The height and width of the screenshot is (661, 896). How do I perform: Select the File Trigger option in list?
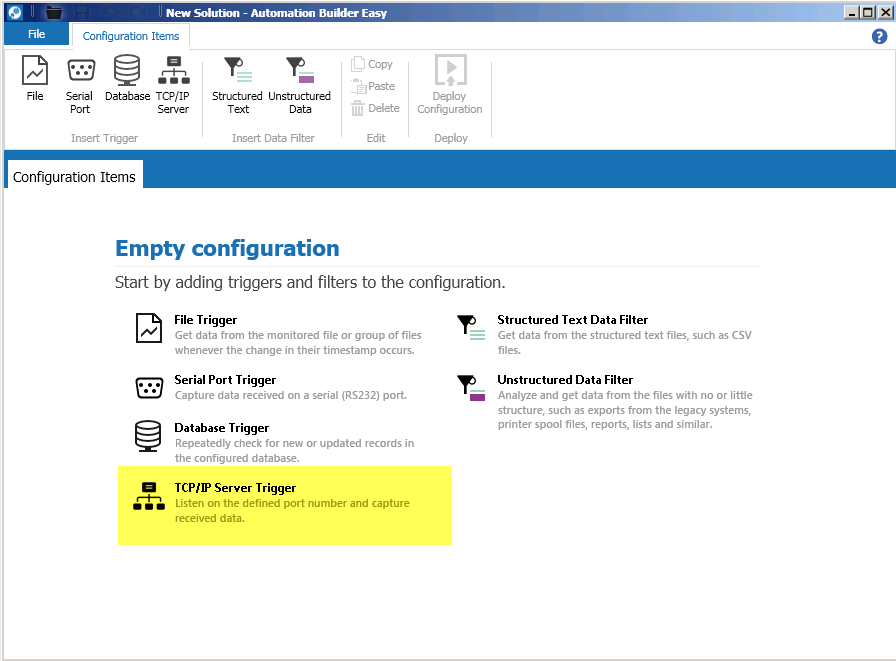[205, 320]
